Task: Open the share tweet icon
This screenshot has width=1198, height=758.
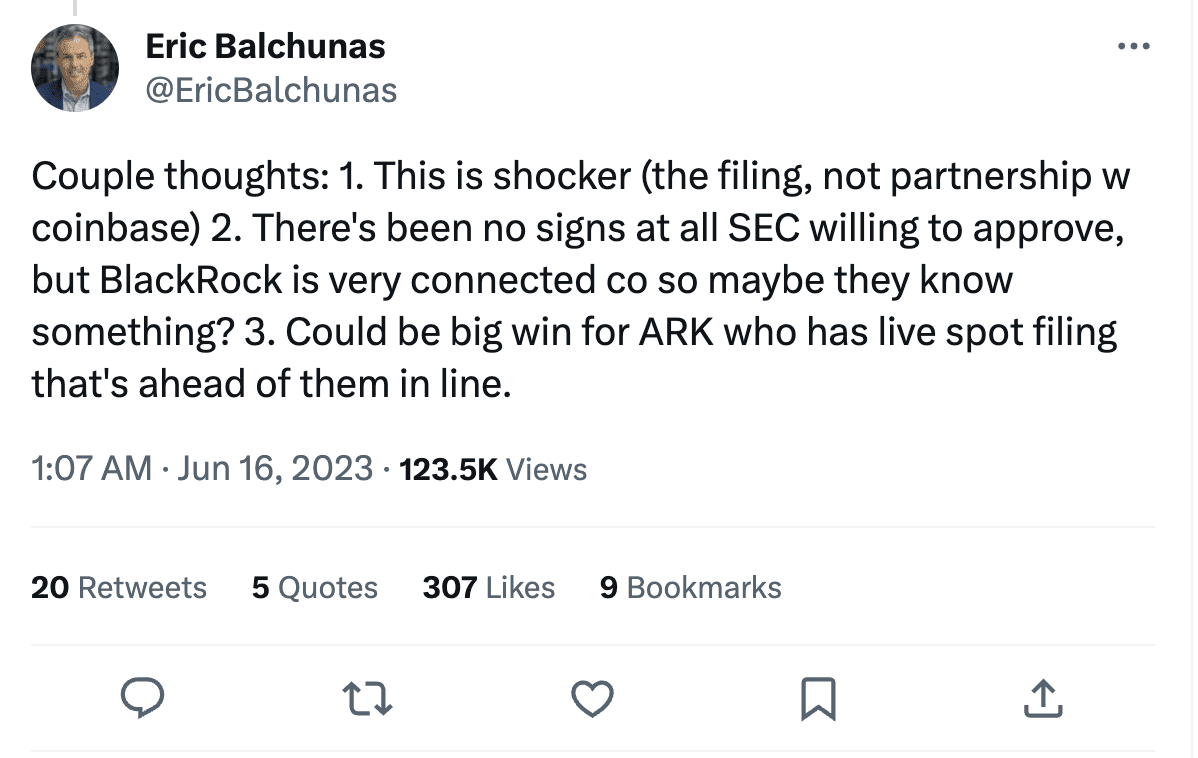Action: tap(1043, 698)
